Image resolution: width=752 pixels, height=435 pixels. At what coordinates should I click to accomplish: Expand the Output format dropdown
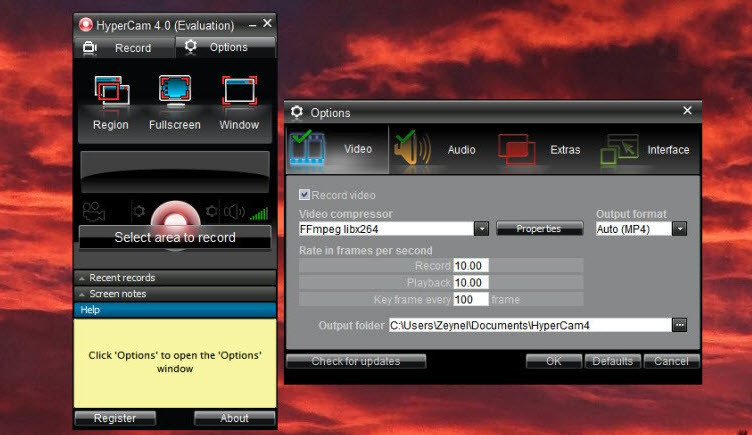(680, 229)
